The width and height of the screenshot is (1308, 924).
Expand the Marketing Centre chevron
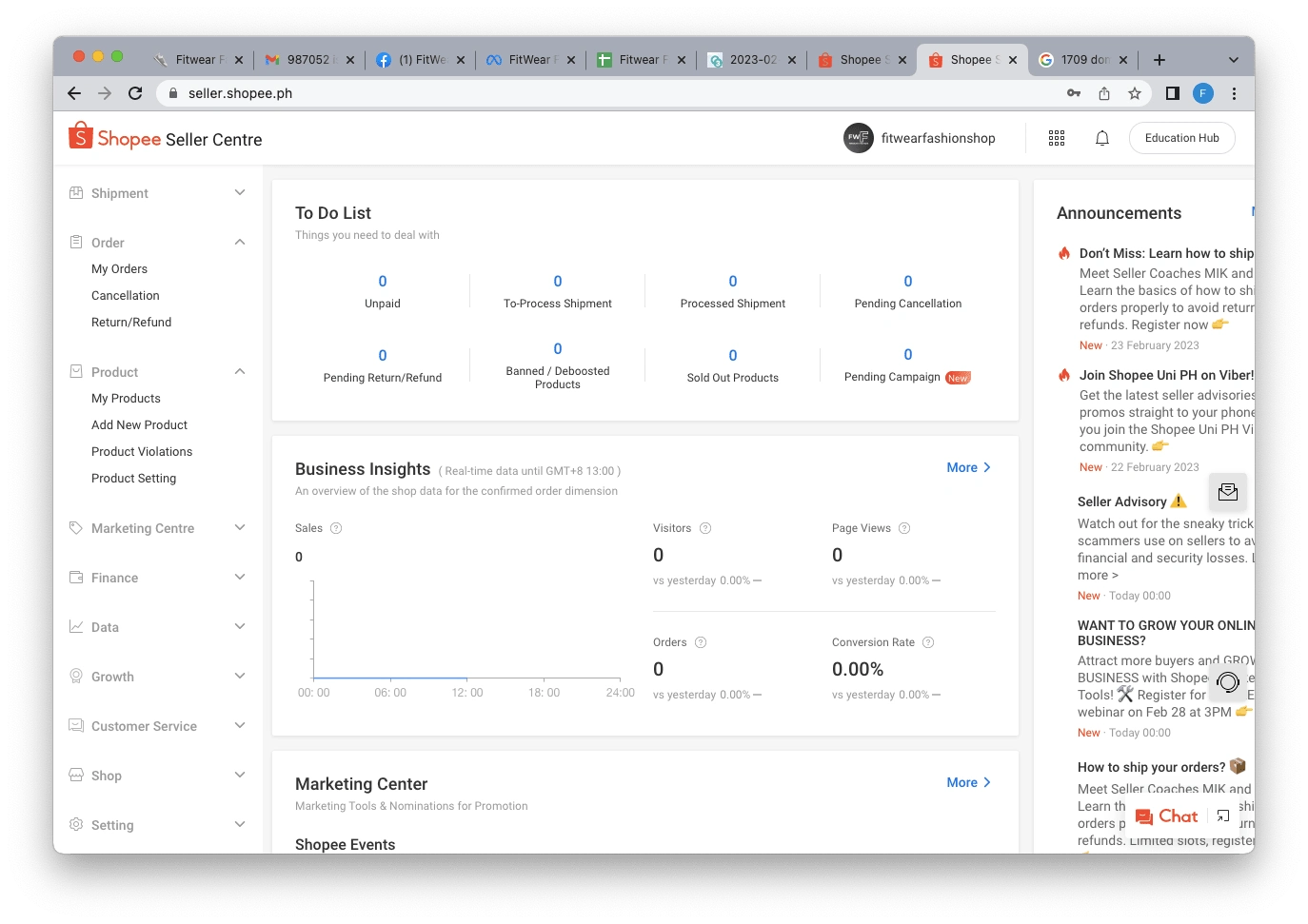(x=240, y=527)
